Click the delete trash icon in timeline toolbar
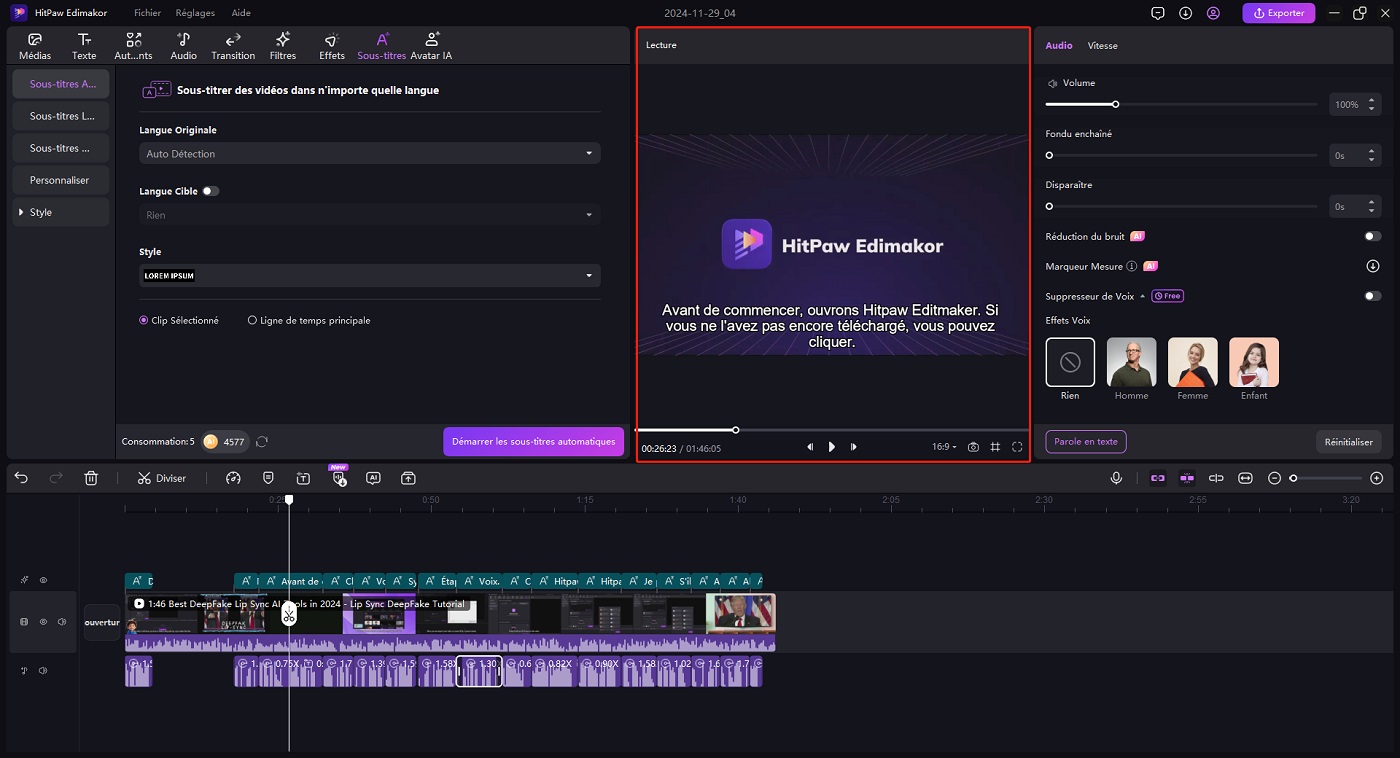Screen dimensions: 1400x758 click(91, 478)
